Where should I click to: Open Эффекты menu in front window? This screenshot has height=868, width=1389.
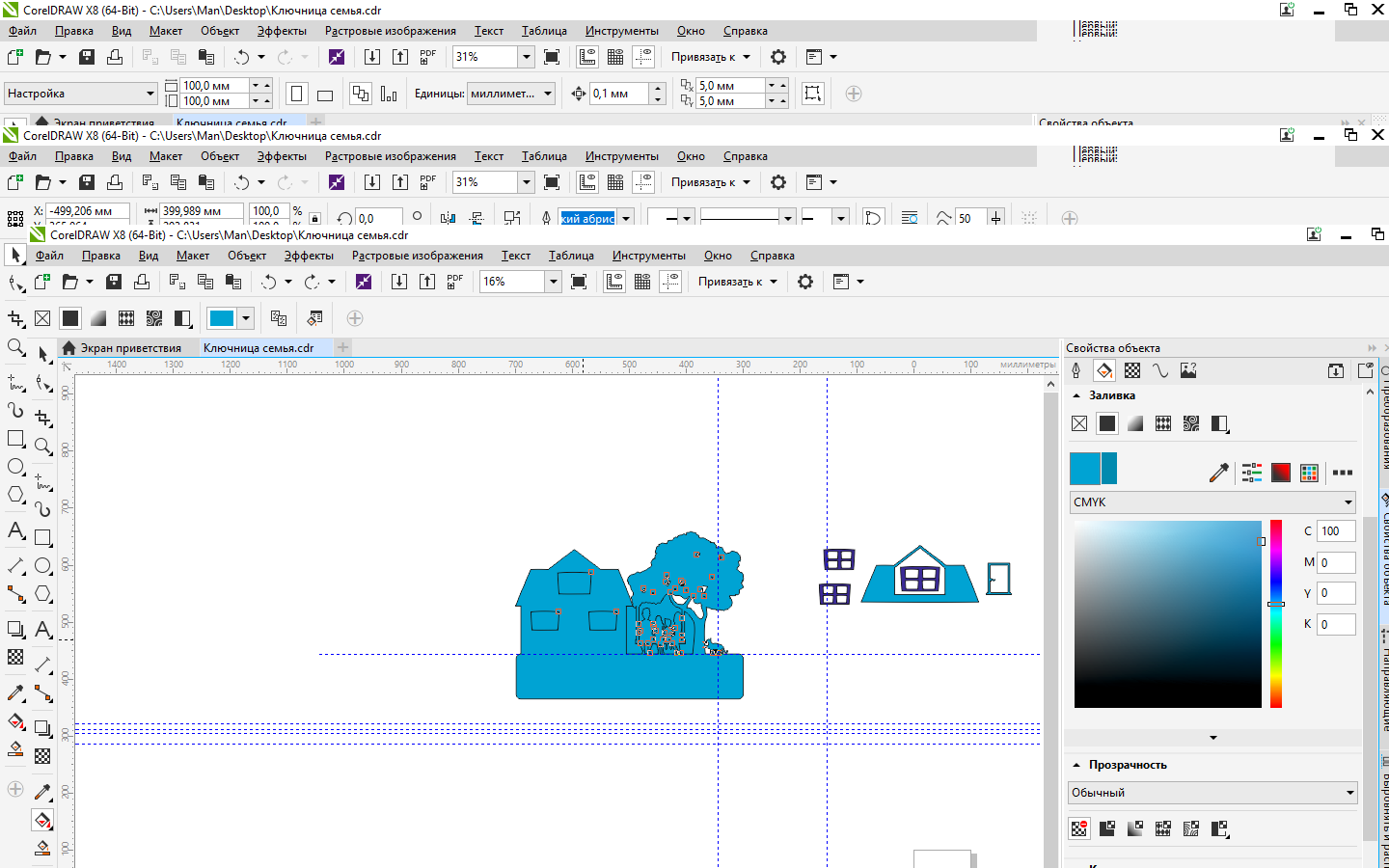click(309, 256)
